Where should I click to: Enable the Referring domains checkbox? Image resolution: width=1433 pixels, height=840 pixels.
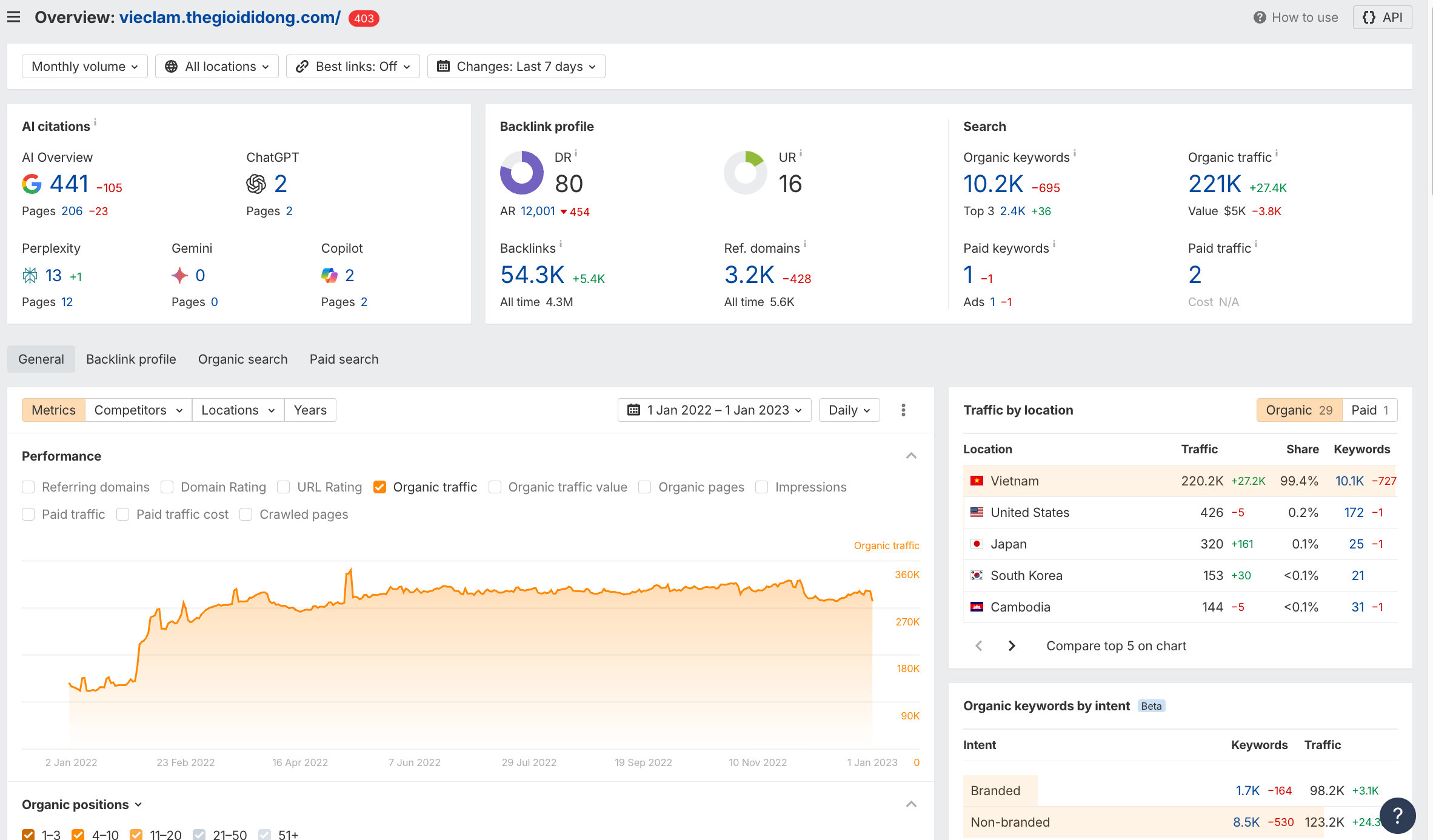28,487
